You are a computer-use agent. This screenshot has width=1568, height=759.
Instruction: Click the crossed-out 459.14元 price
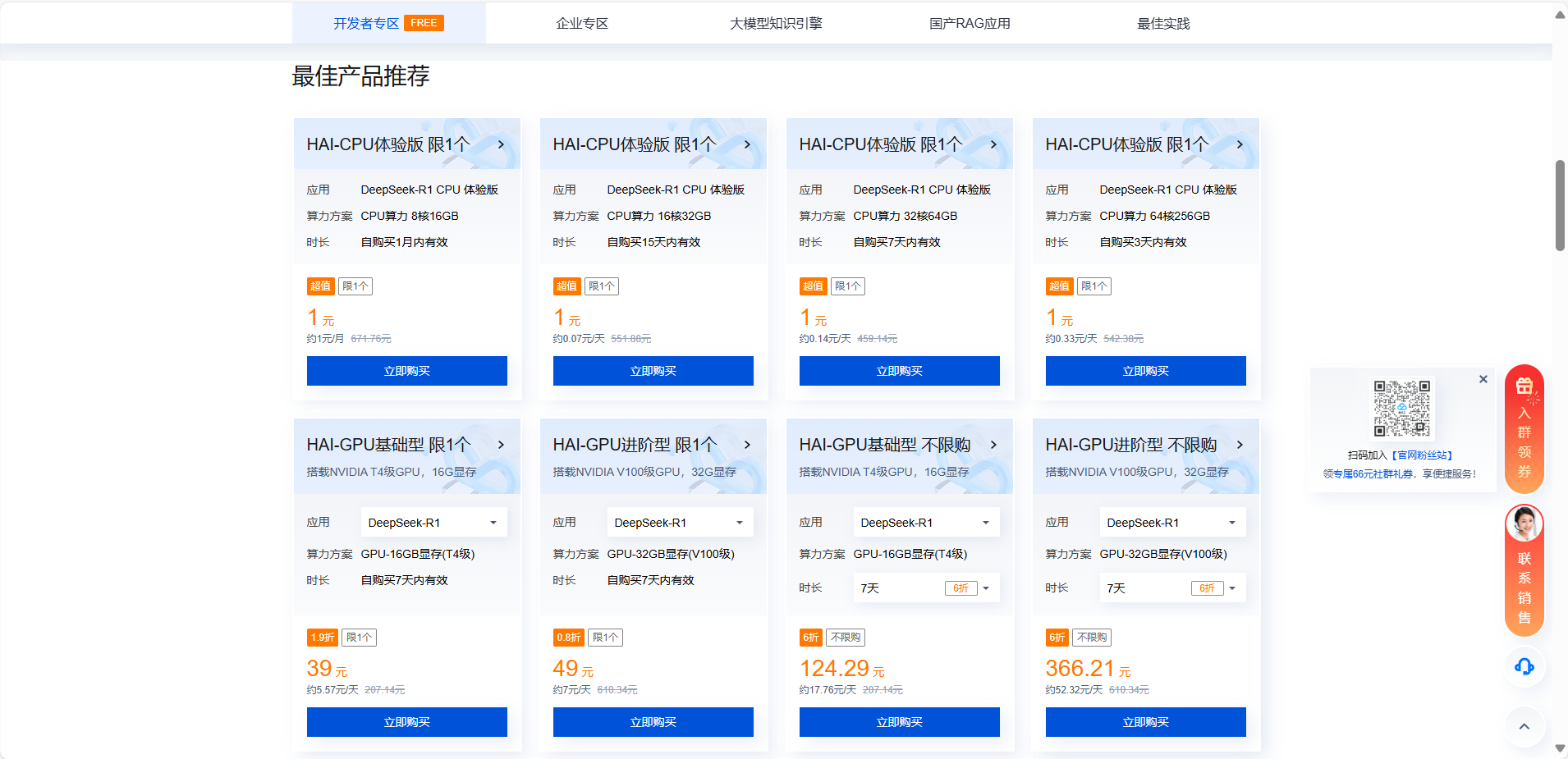[x=878, y=339]
